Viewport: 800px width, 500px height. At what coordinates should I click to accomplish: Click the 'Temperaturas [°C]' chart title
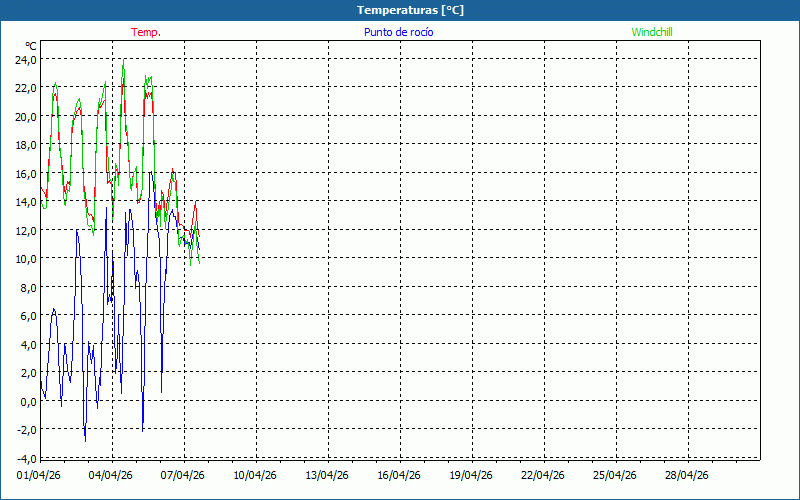point(410,10)
